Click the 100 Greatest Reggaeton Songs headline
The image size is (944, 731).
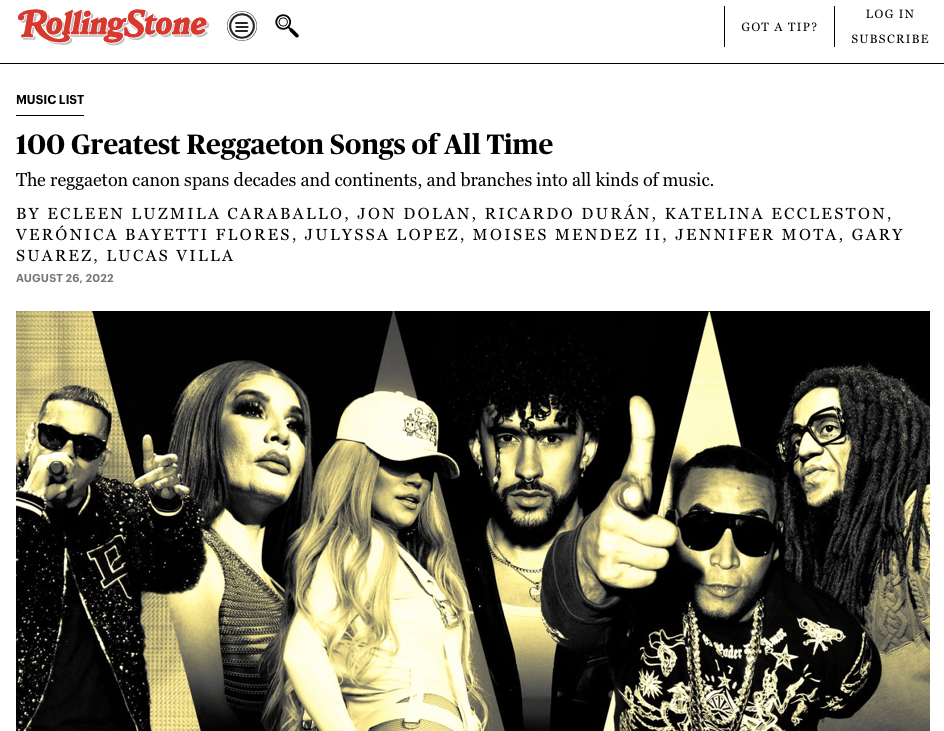click(284, 145)
